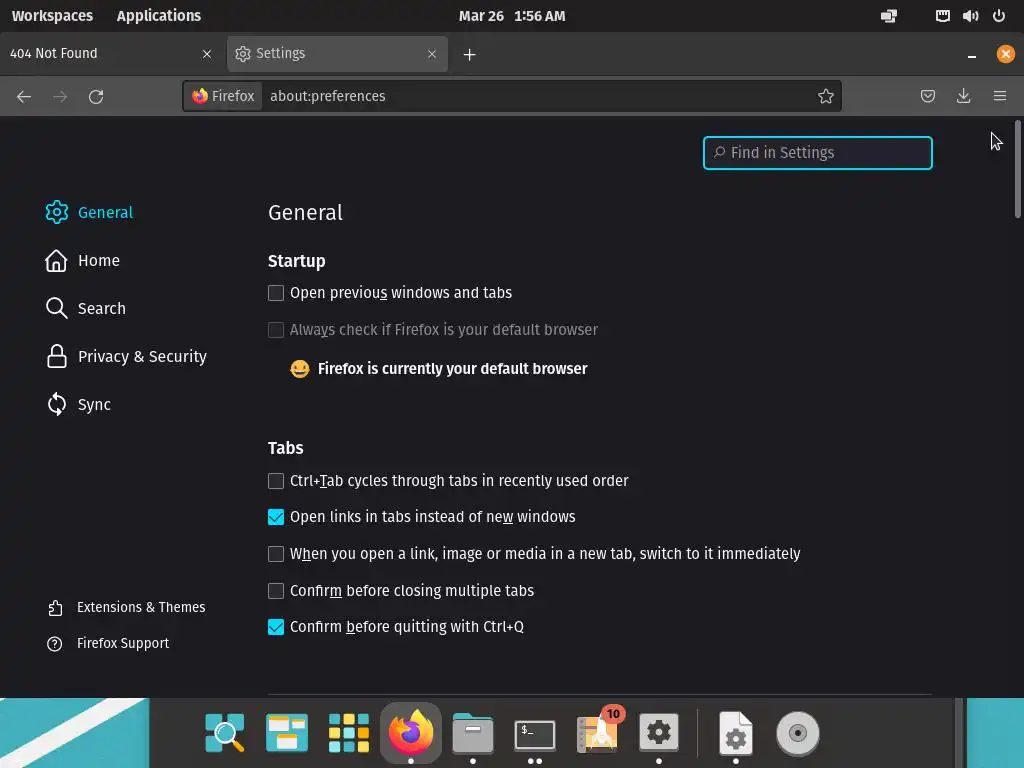Click the Firefox identity icon in address bar

(x=223, y=96)
